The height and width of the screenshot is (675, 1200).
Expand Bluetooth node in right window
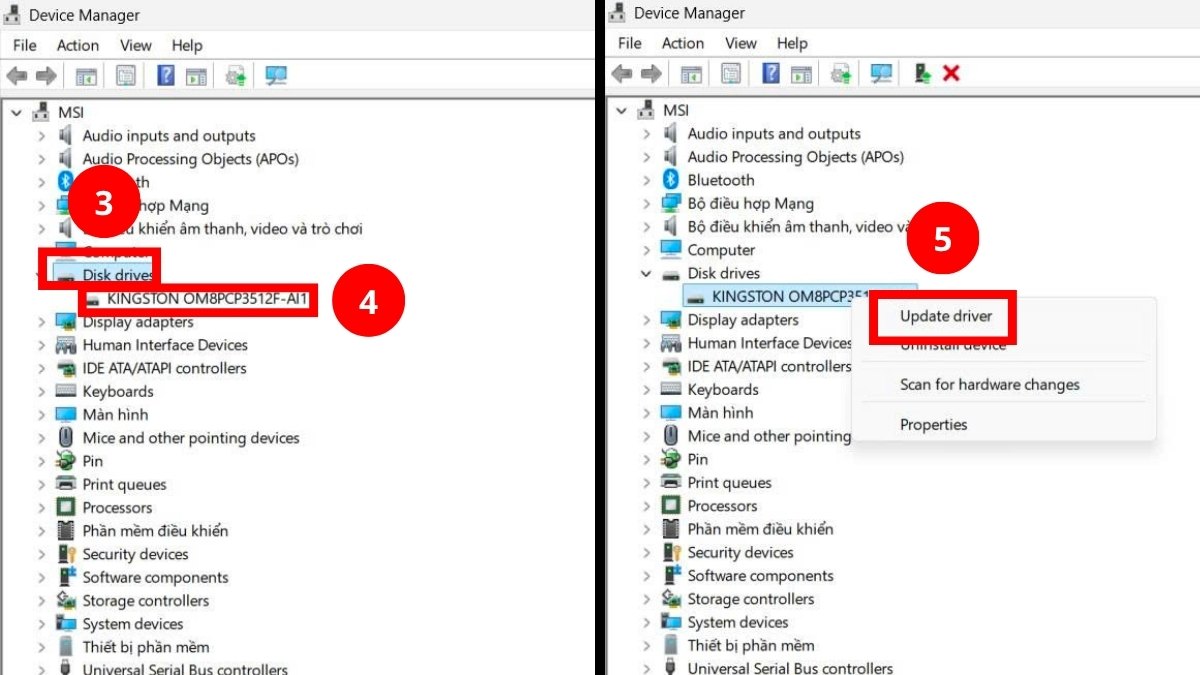click(x=646, y=180)
